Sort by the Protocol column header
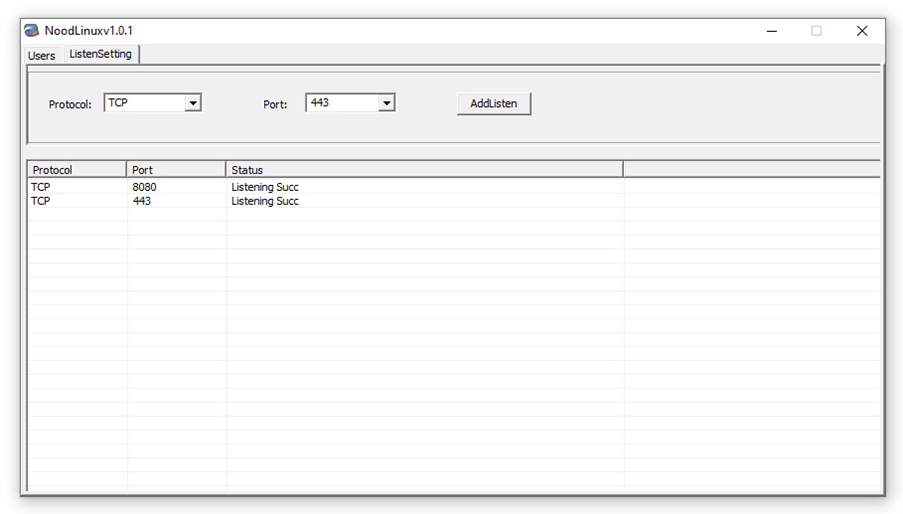The image size is (903, 514). click(76, 170)
